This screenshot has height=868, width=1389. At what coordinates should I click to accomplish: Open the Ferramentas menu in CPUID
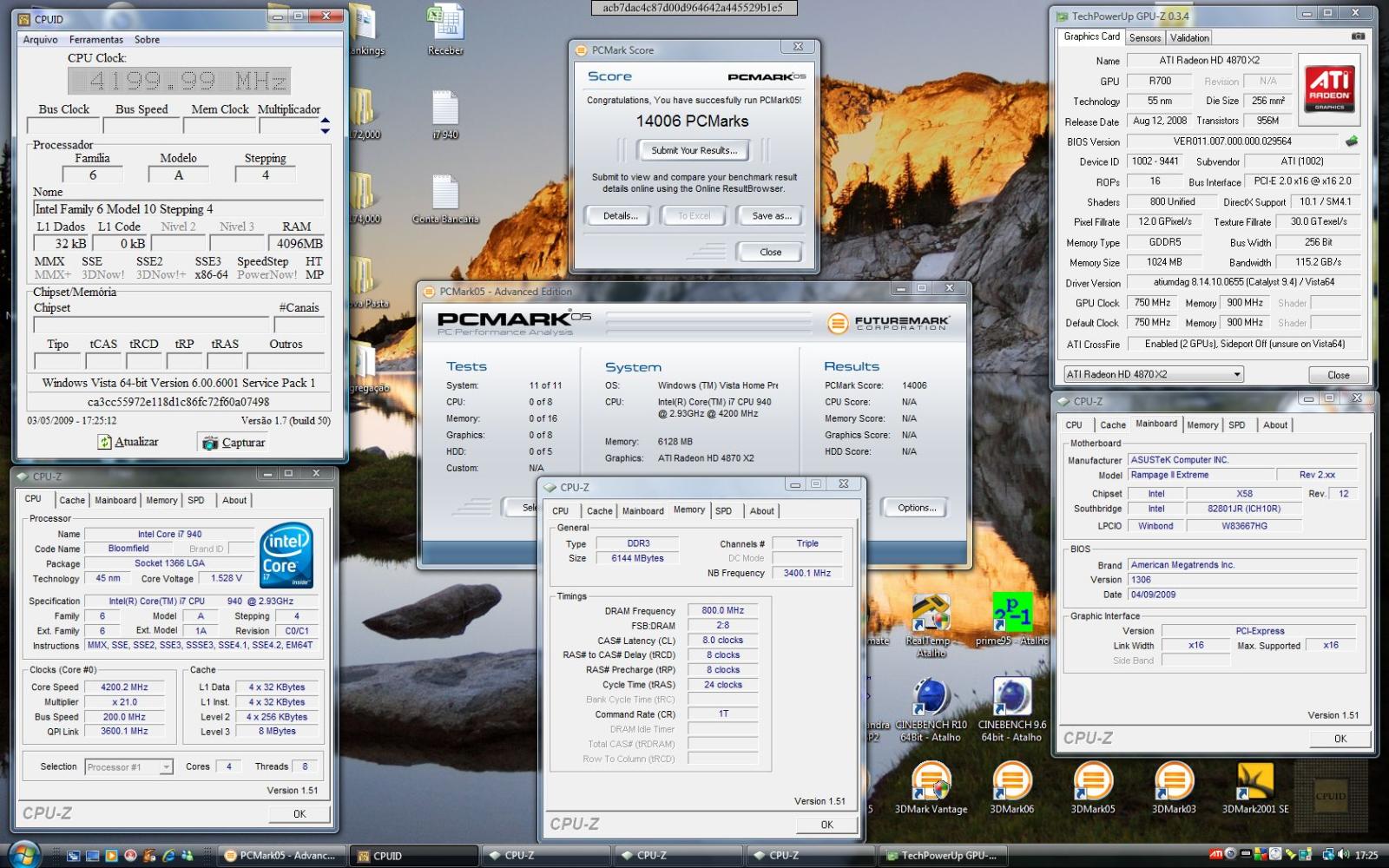[96, 39]
